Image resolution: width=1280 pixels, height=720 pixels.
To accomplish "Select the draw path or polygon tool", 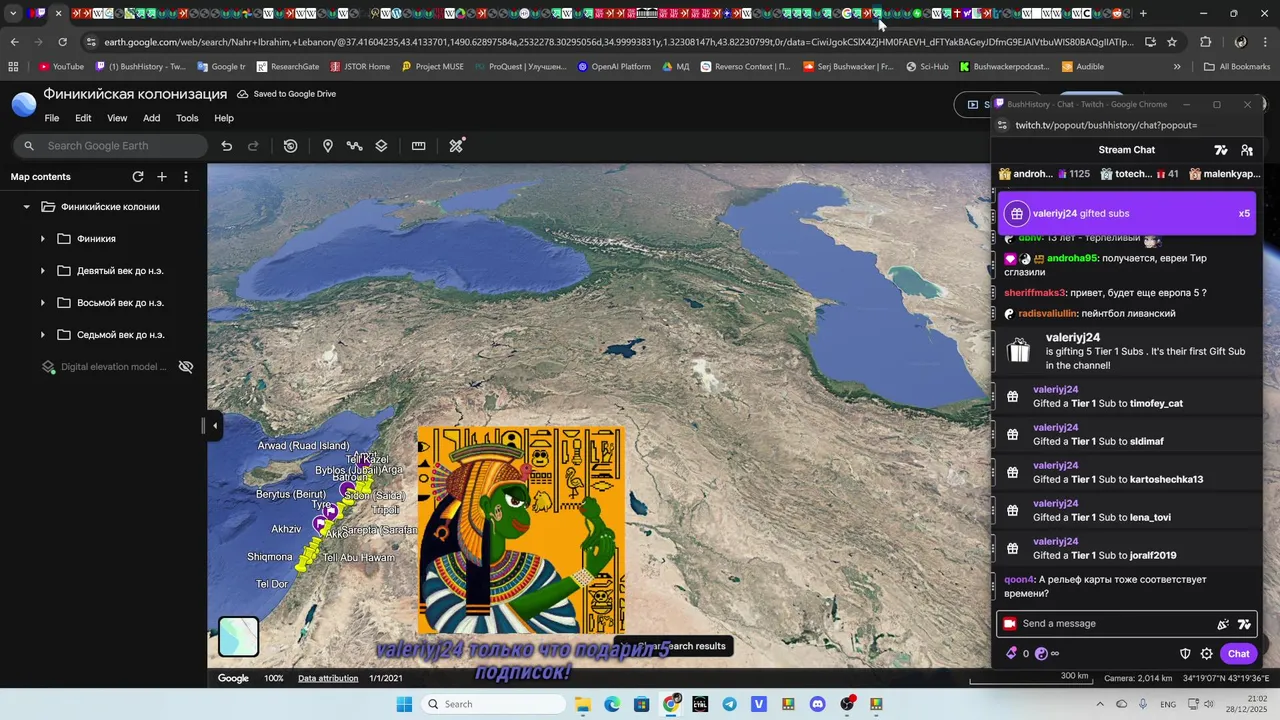I will [x=354, y=146].
